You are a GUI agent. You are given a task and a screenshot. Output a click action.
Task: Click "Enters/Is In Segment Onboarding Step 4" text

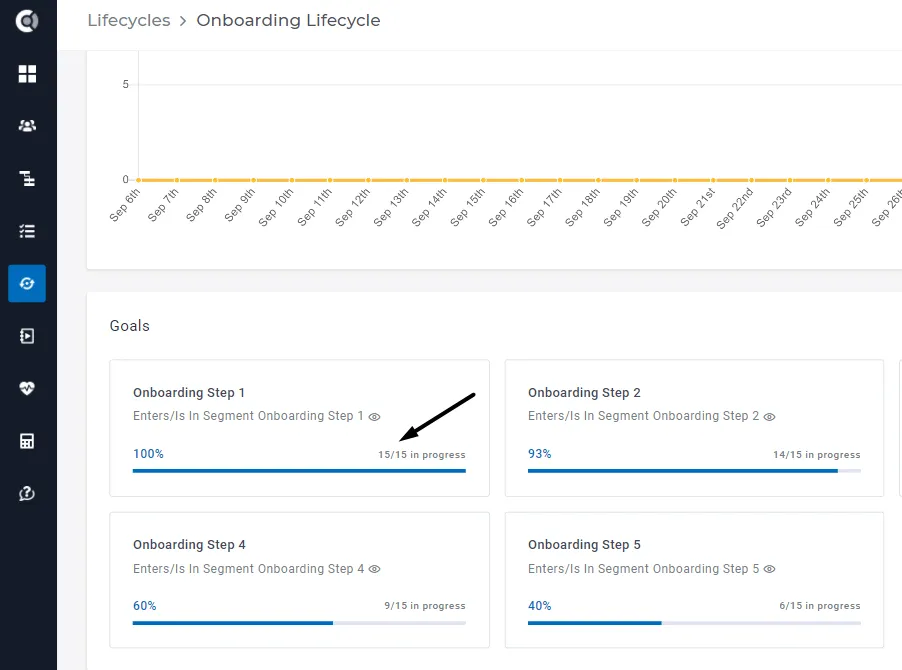[x=249, y=569]
